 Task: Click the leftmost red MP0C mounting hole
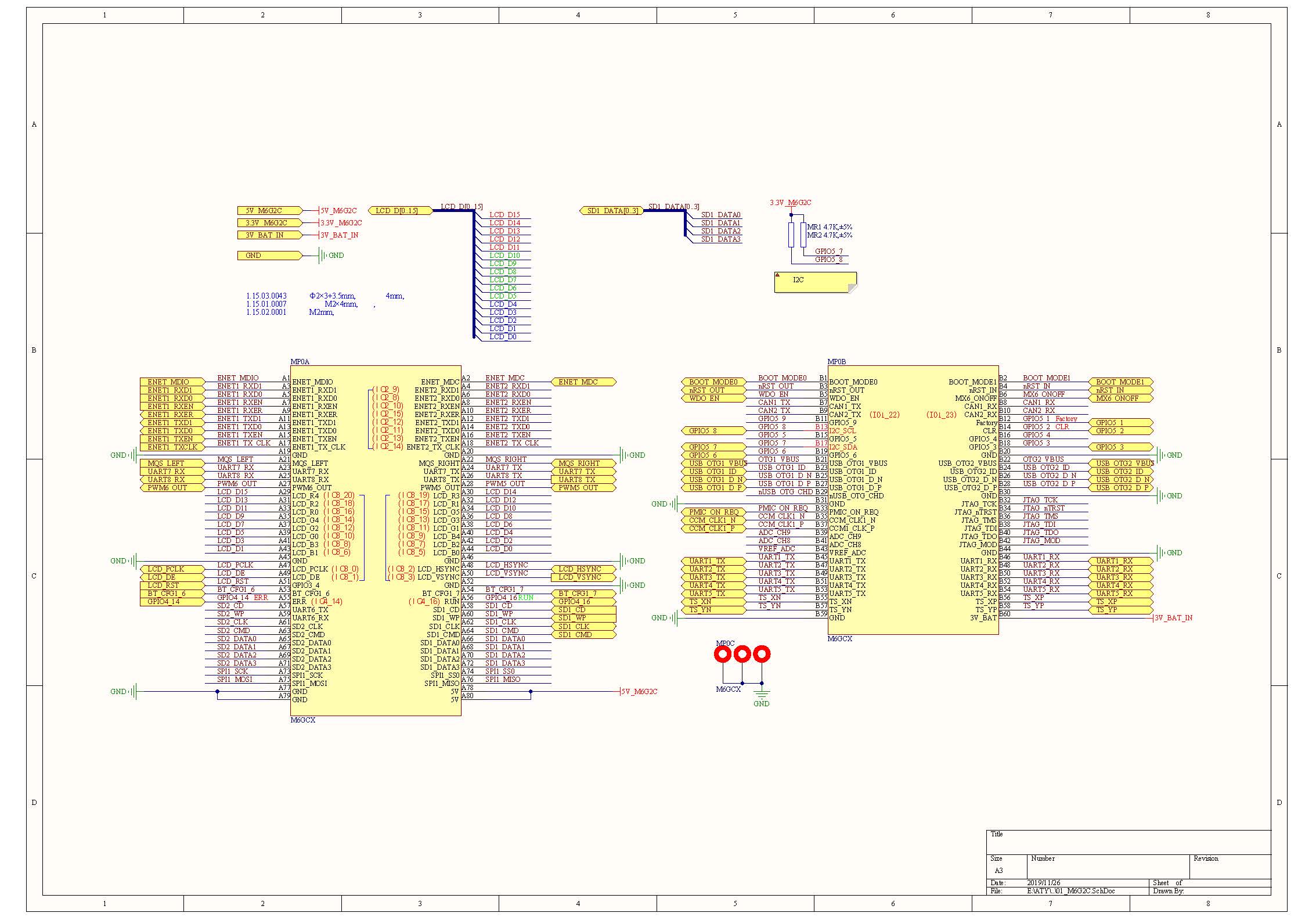723,655
